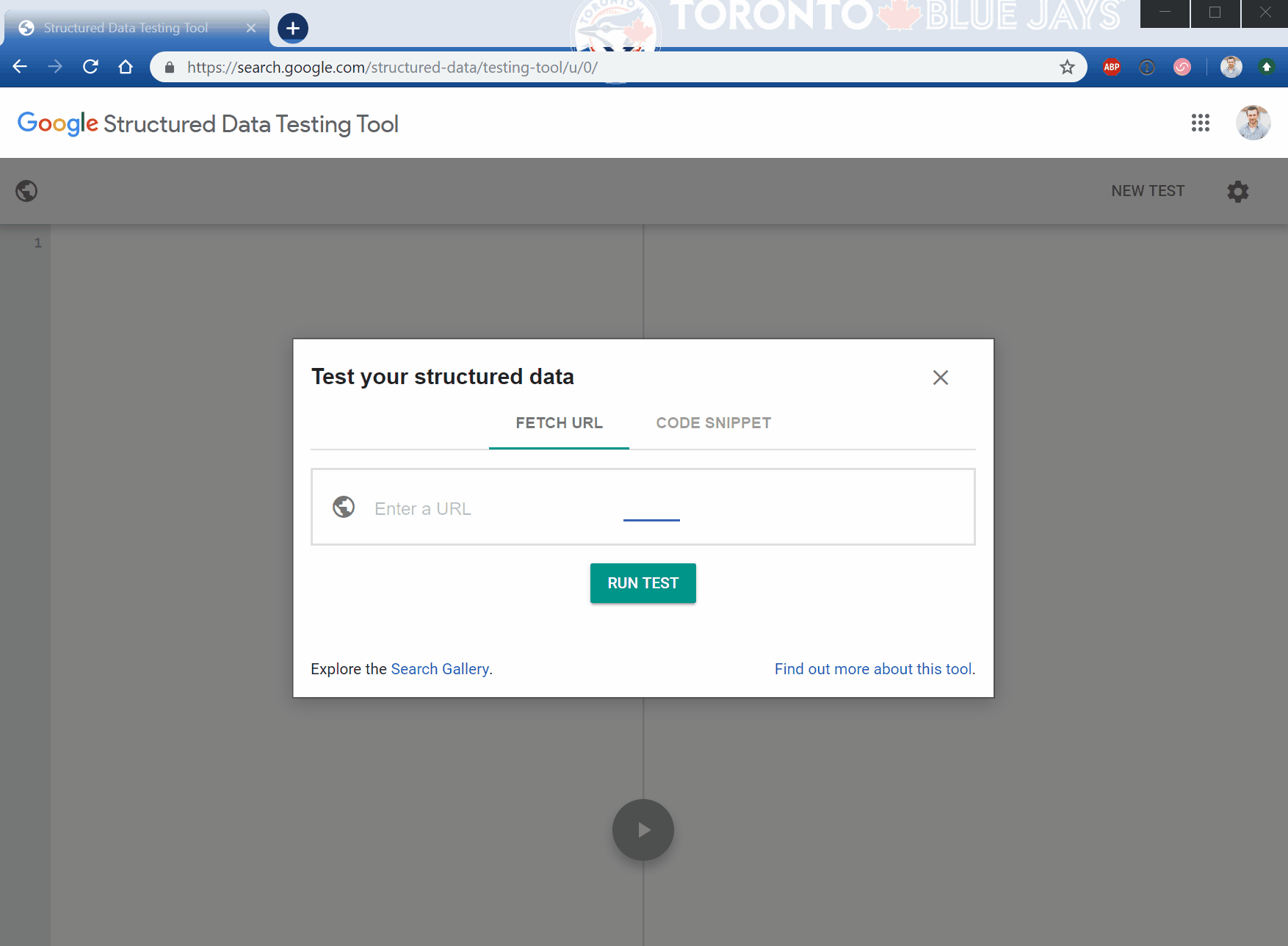Open a new browser tab

tap(293, 28)
